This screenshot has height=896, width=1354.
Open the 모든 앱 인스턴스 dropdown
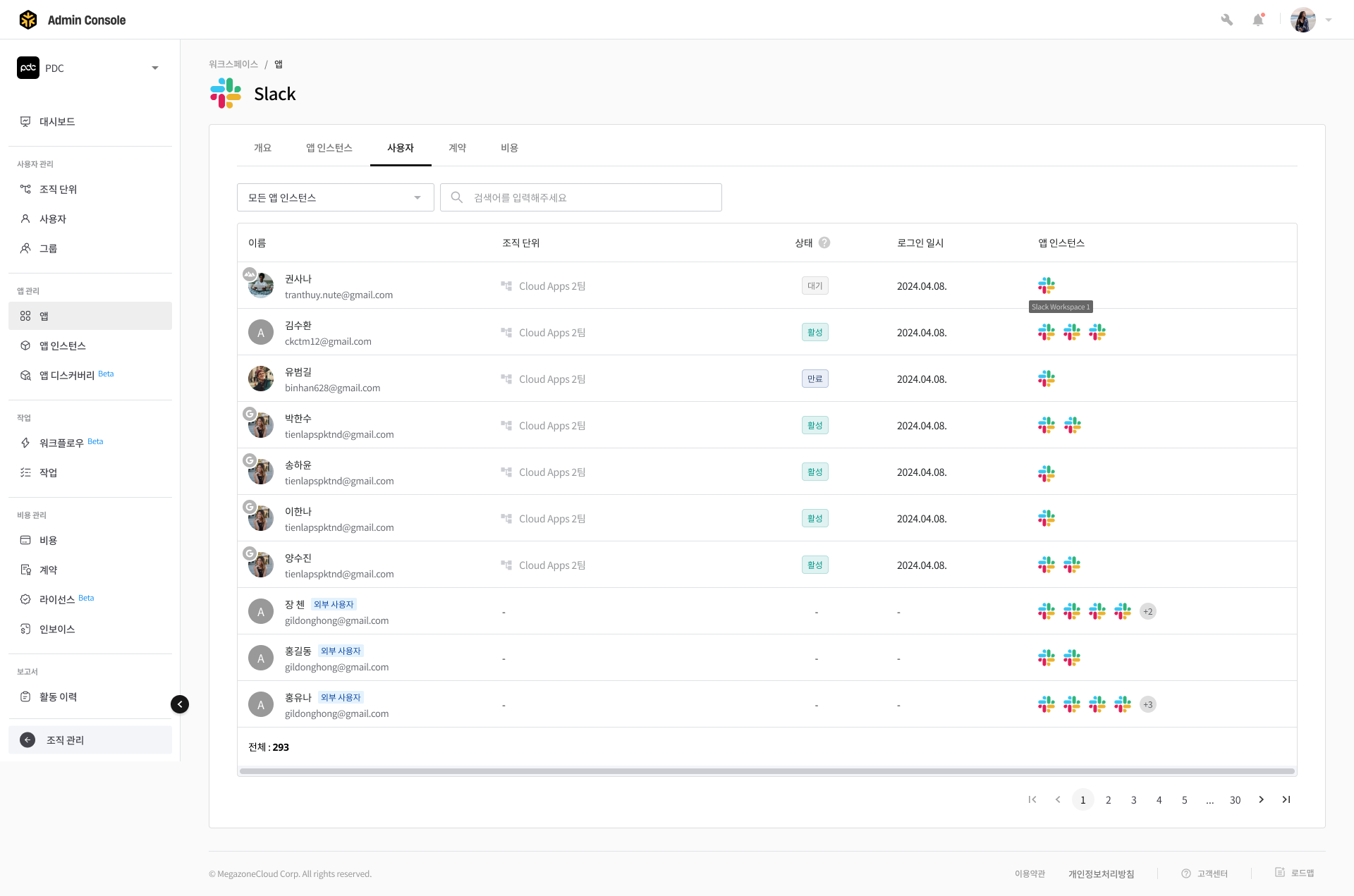pyautogui.click(x=336, y=197)
